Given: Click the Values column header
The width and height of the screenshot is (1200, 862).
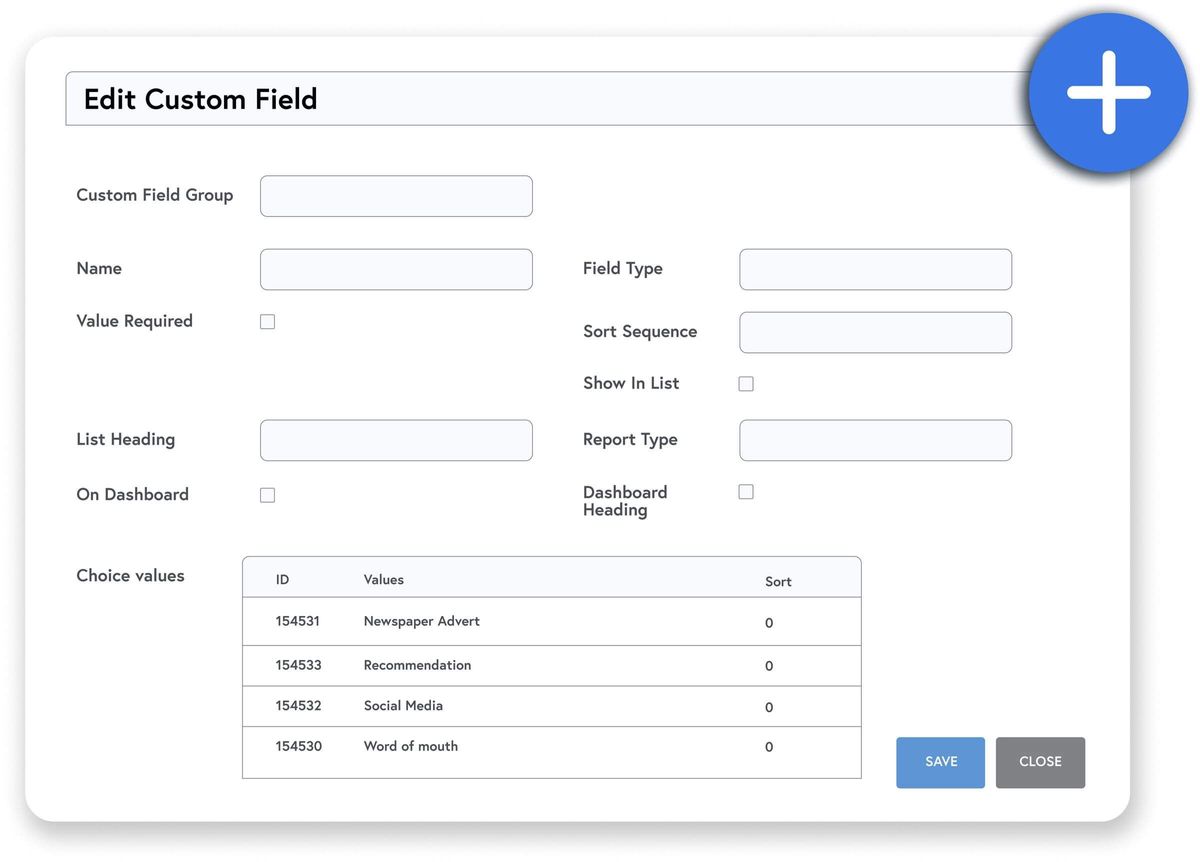Looking at the screenshot, I should pyautogui.click(x=383, y=580).
